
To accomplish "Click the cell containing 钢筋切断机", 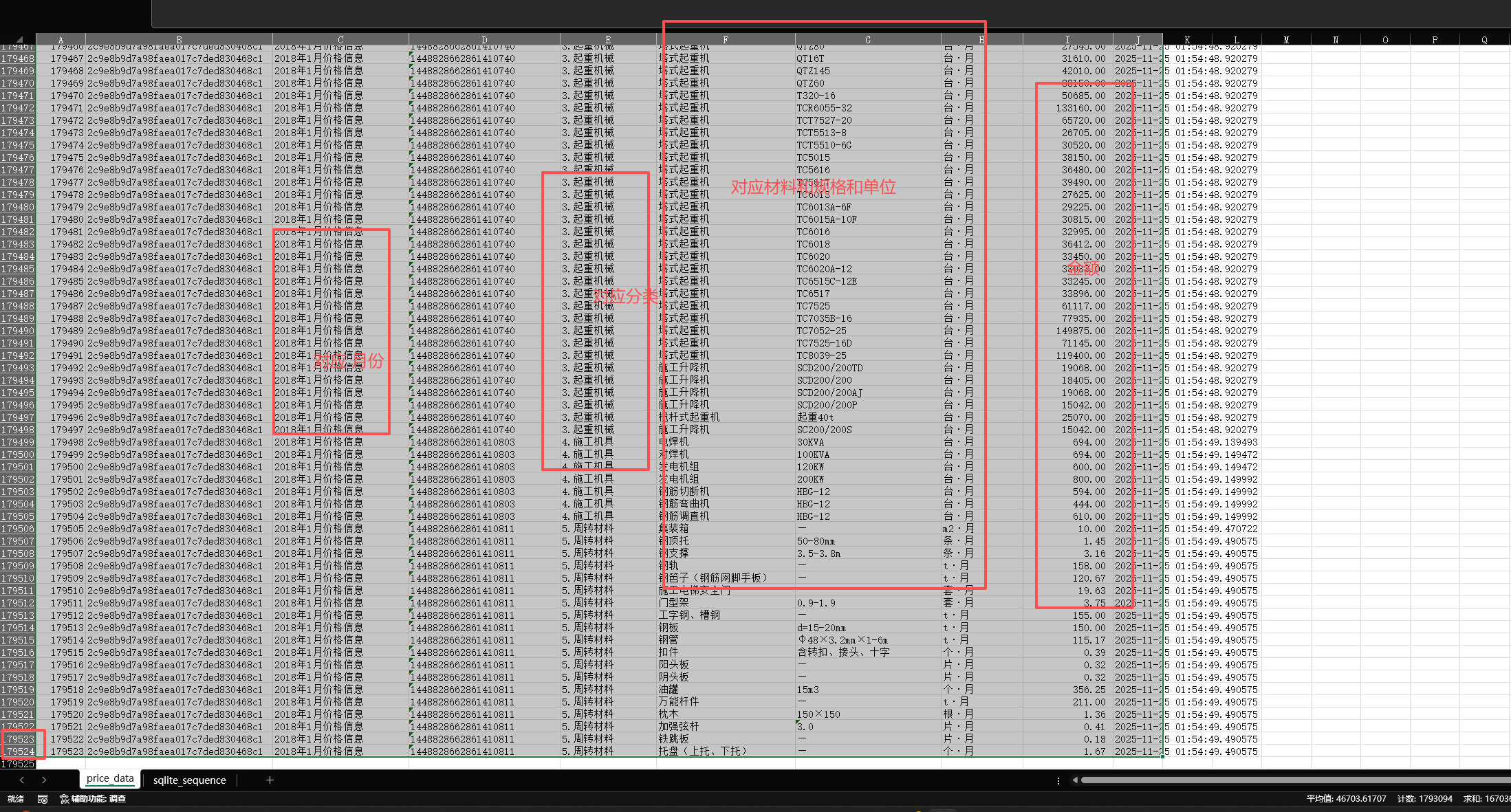I will [x=684, y=492].
